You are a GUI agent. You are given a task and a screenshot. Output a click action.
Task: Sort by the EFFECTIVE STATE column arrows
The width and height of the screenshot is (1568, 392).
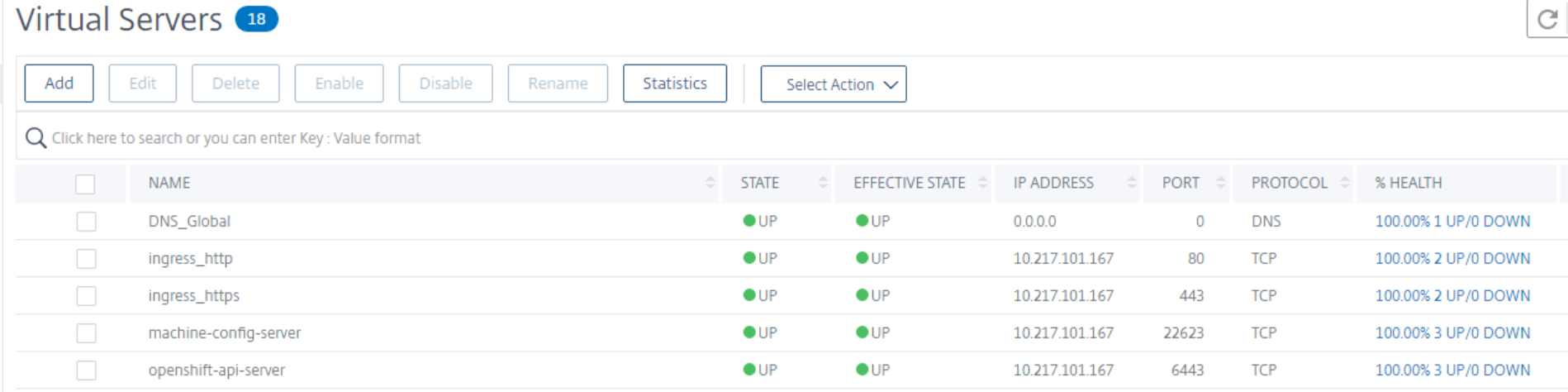tap(983, 183)
